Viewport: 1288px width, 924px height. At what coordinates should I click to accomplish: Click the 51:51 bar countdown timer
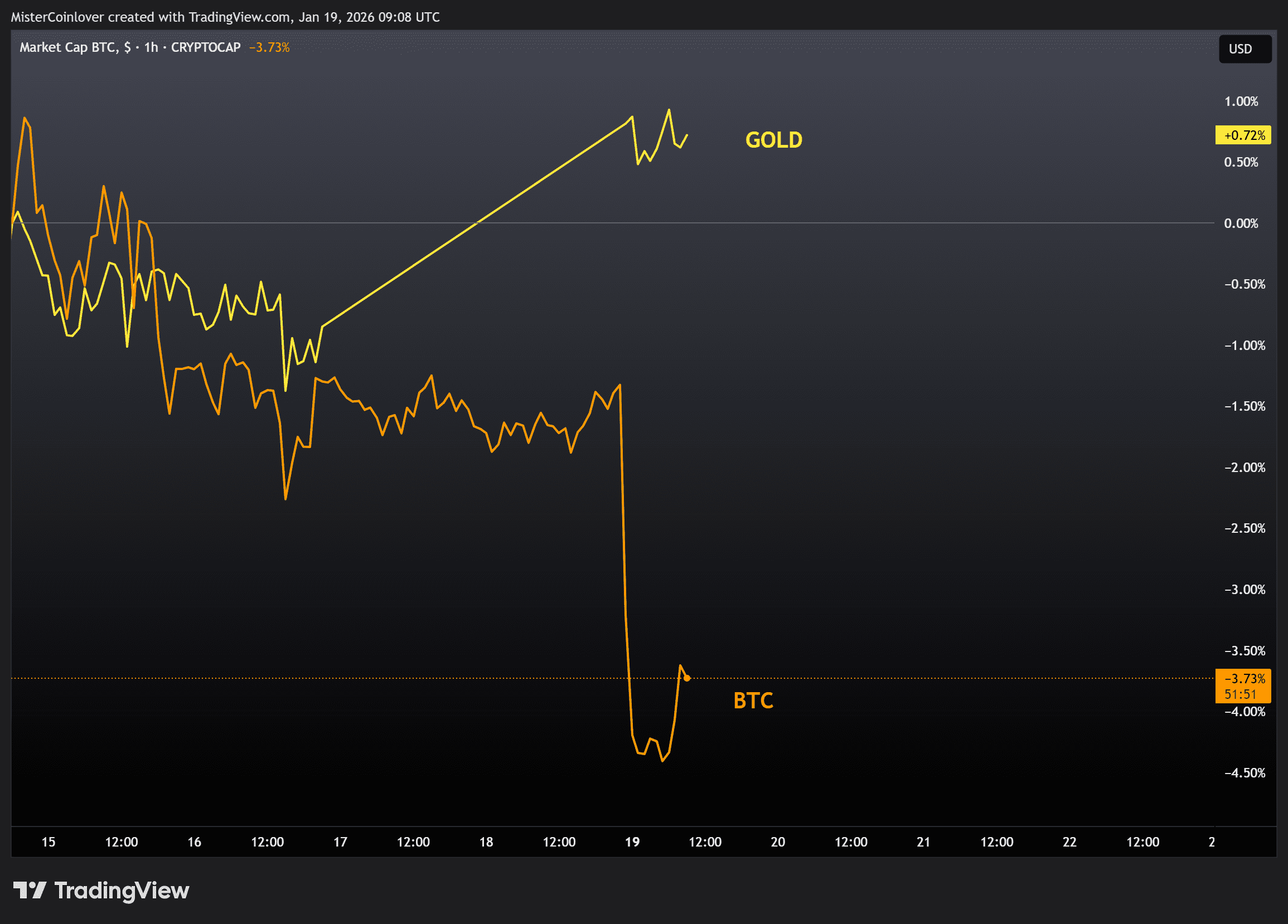click(1240, 694)
